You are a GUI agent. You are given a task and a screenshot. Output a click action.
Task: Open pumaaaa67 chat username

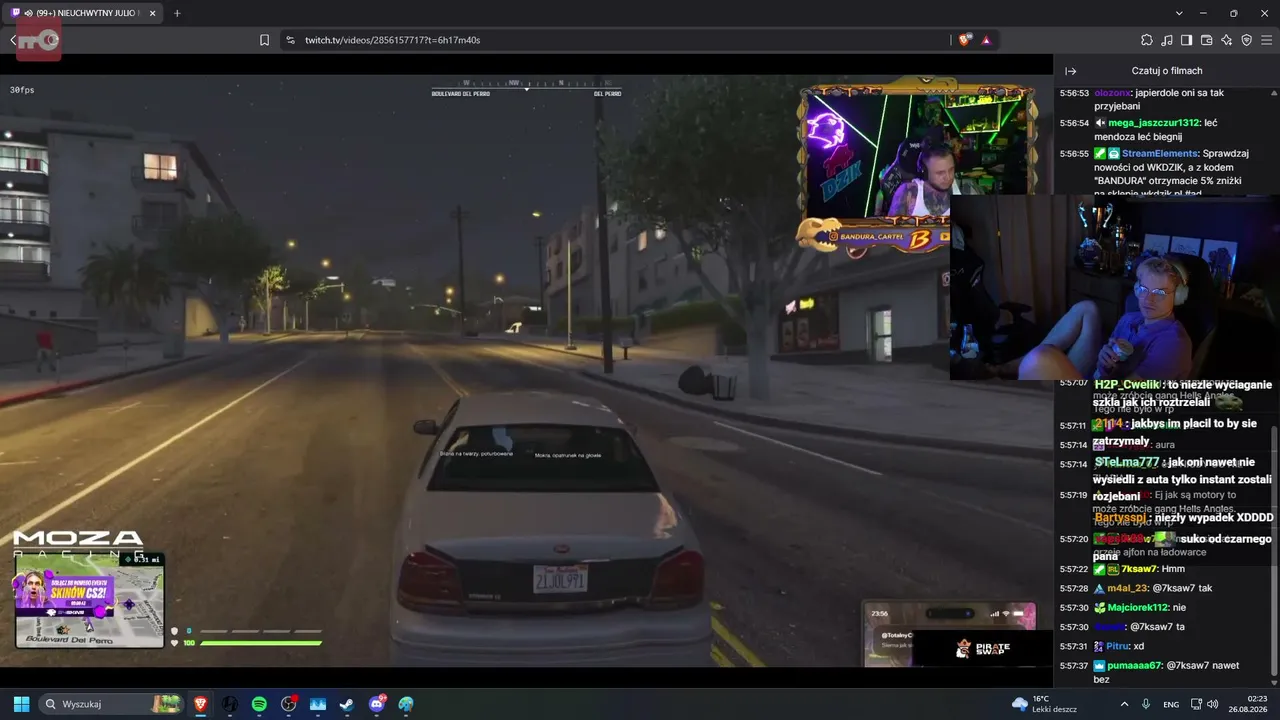[x=1135, y=666]
